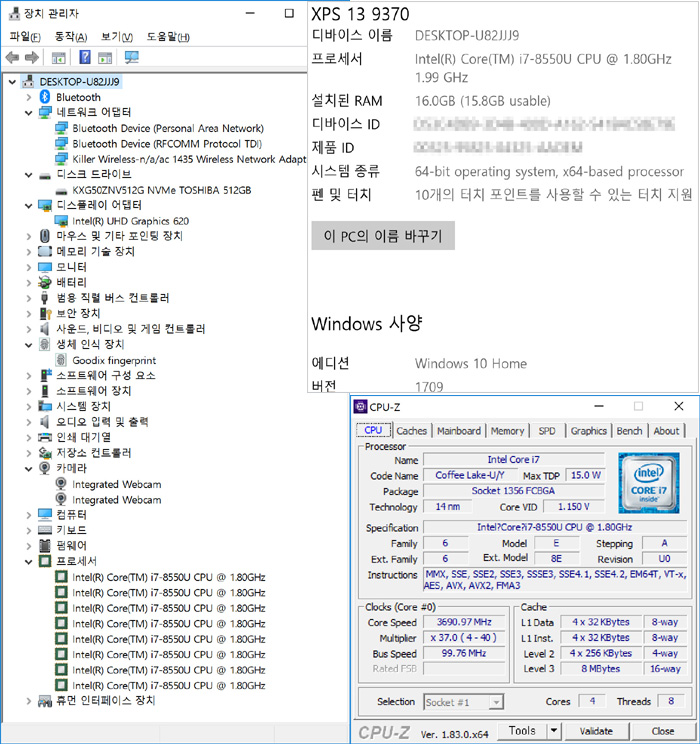The height and width of the screenshot is (747, 700).
Task: Close the CPU-Z window with X
Action: [679, 406]
